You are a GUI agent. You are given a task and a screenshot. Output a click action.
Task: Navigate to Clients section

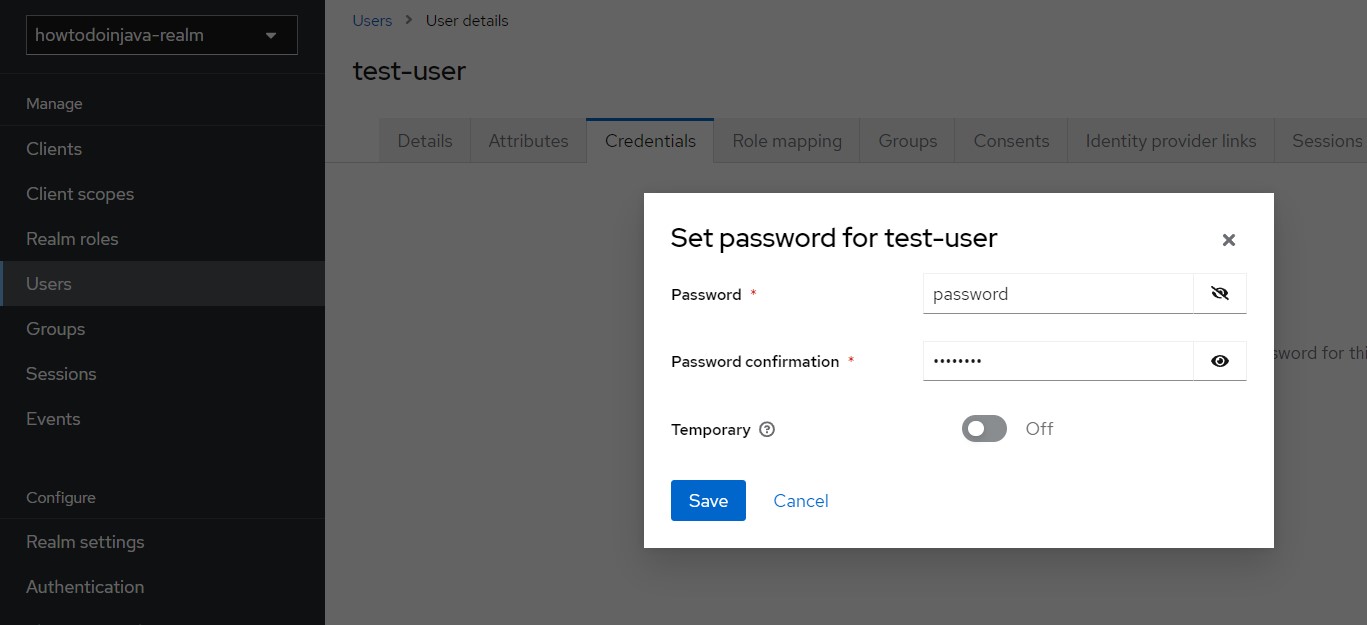point(53,148)
